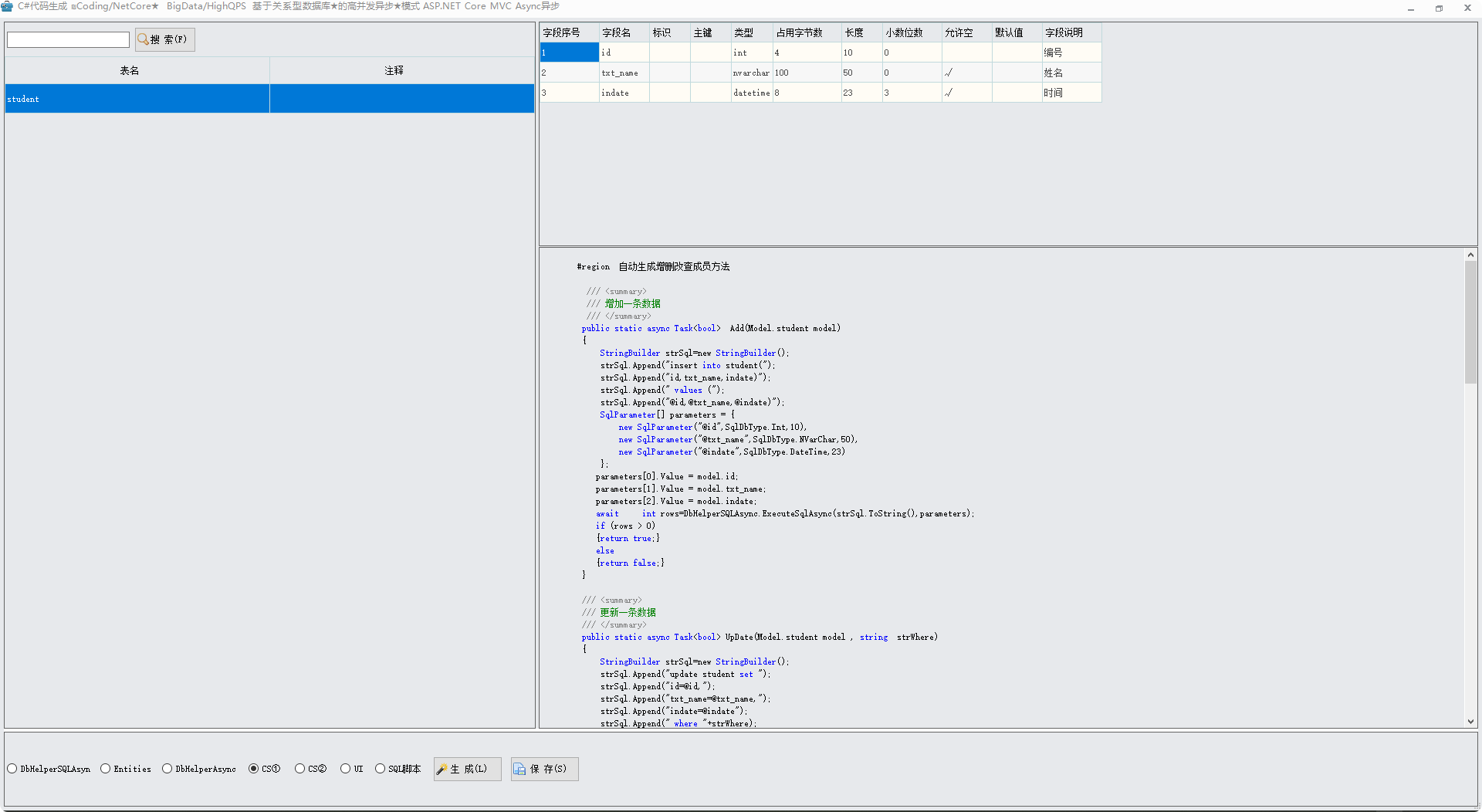Viewport: 1482px width, 812px height.
Task: Select the Entities radio option
Action: click(x=126, y=769)
